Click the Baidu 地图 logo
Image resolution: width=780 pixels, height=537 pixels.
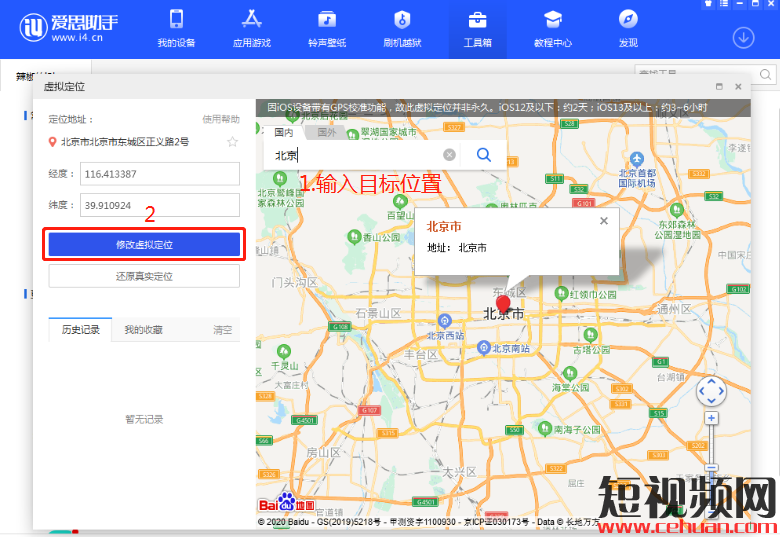coord(287,503)
